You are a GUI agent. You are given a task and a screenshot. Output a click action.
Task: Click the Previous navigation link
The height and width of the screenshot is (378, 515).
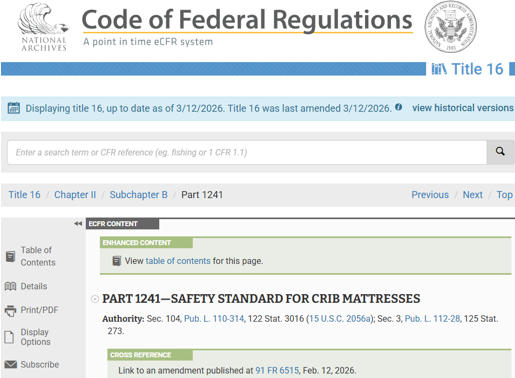(x=430, y=195)
